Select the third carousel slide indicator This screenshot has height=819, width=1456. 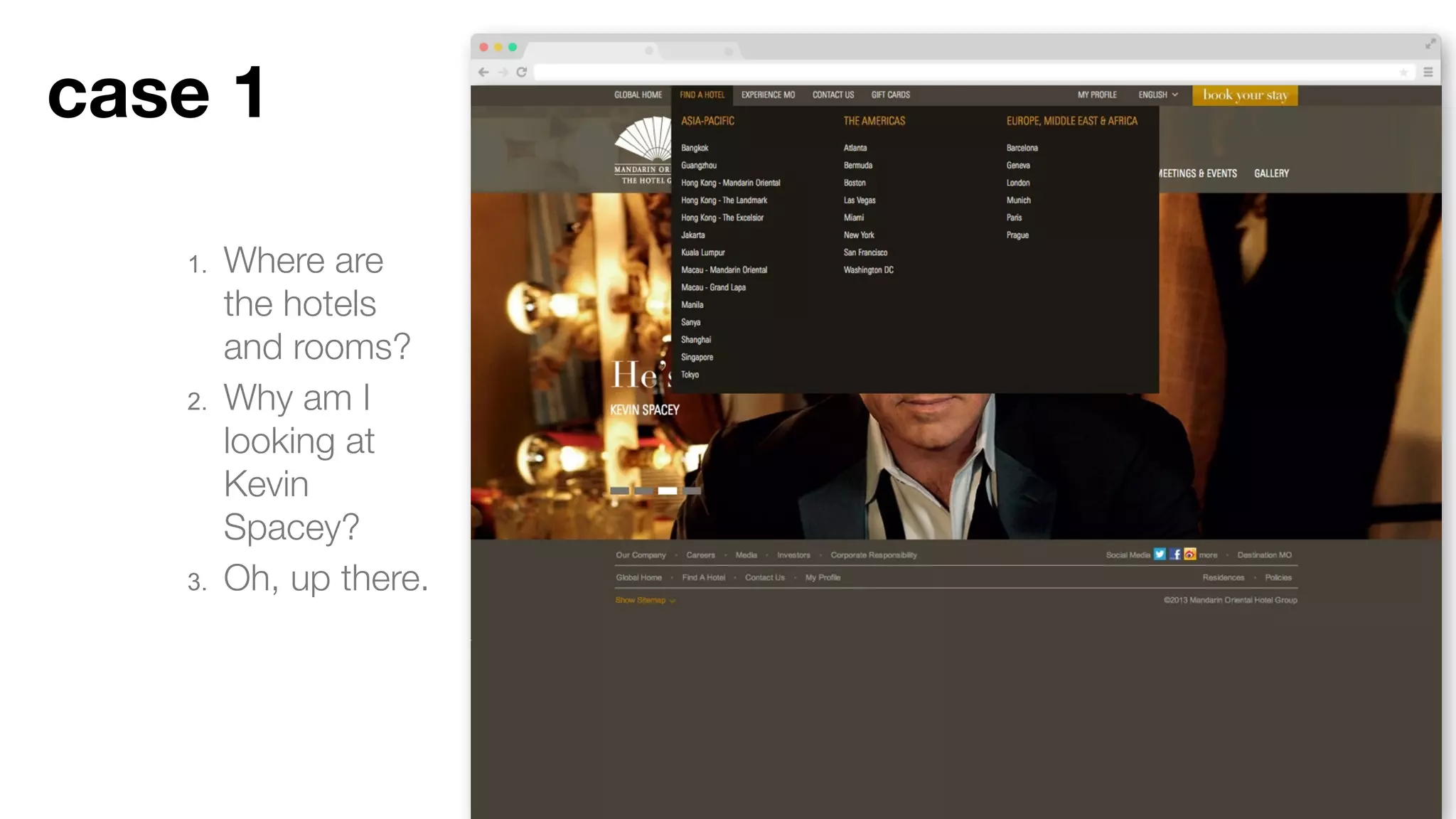pyautogui.click(x=667, y=491)
